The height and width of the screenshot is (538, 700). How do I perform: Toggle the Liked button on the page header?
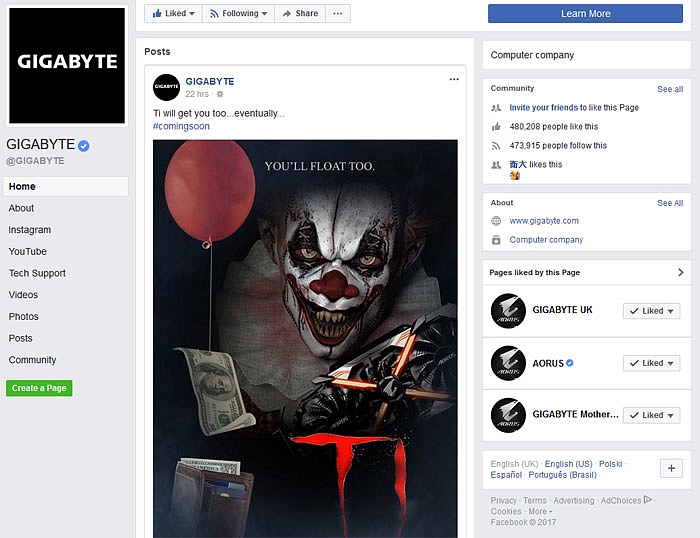tap(172, 14)
